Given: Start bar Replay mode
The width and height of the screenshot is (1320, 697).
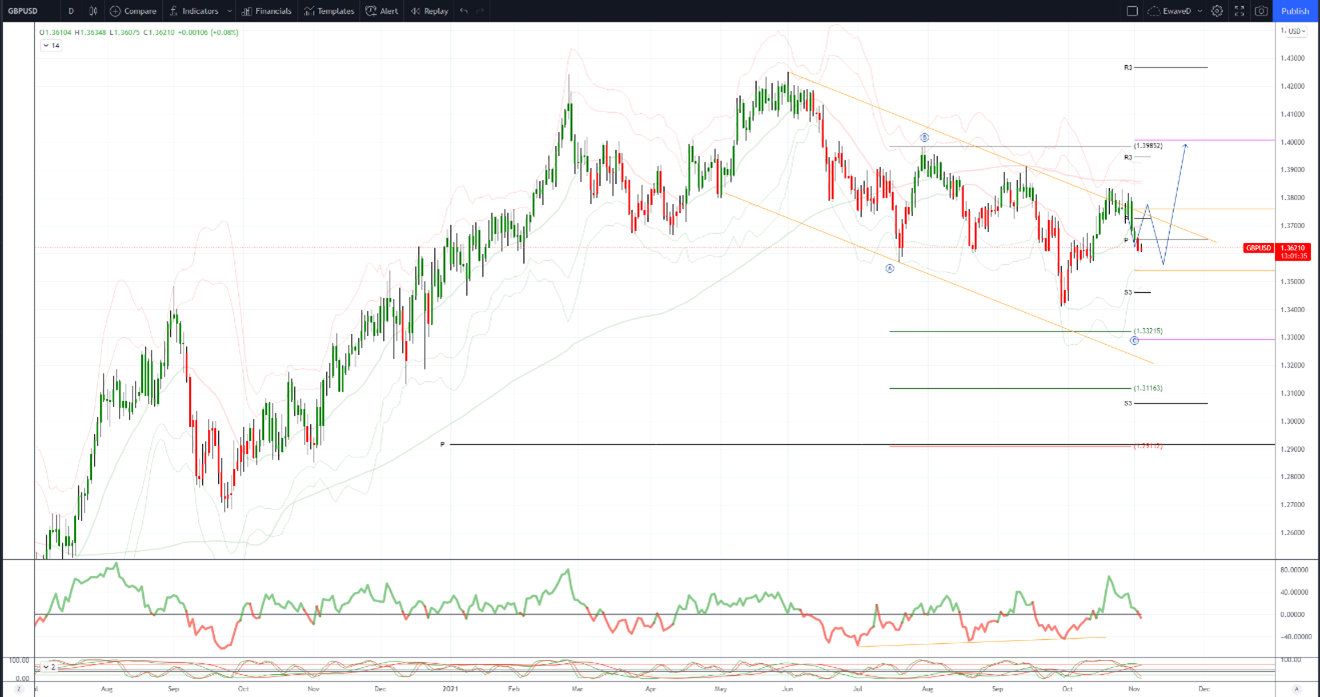Looking at the screenshot, I should pyautogui.click(x=430, y=11).
